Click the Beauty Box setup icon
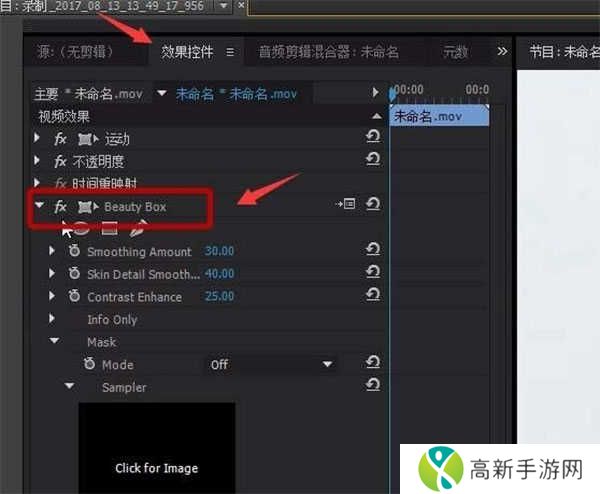 click(347, 204)
